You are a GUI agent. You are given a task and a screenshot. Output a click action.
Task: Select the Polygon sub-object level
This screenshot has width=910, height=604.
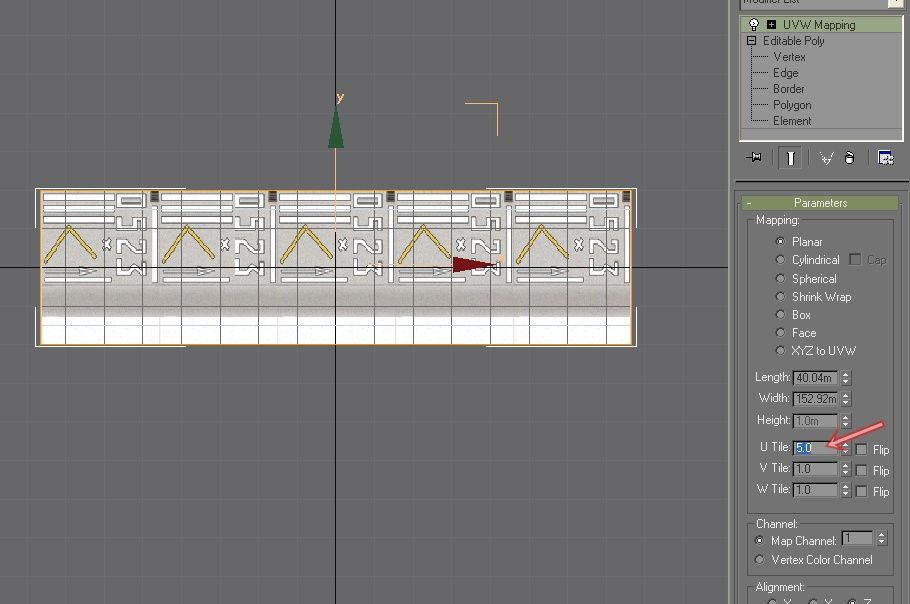point(790,104)
